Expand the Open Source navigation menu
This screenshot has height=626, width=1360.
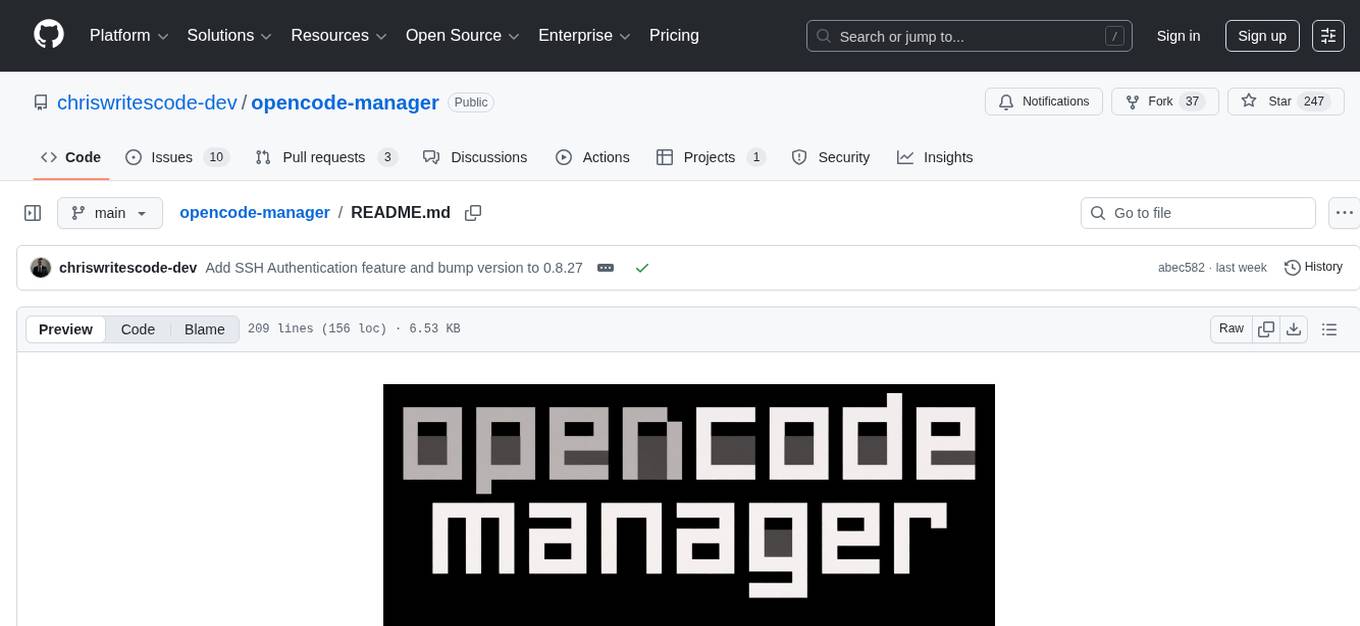pos(461,35)
